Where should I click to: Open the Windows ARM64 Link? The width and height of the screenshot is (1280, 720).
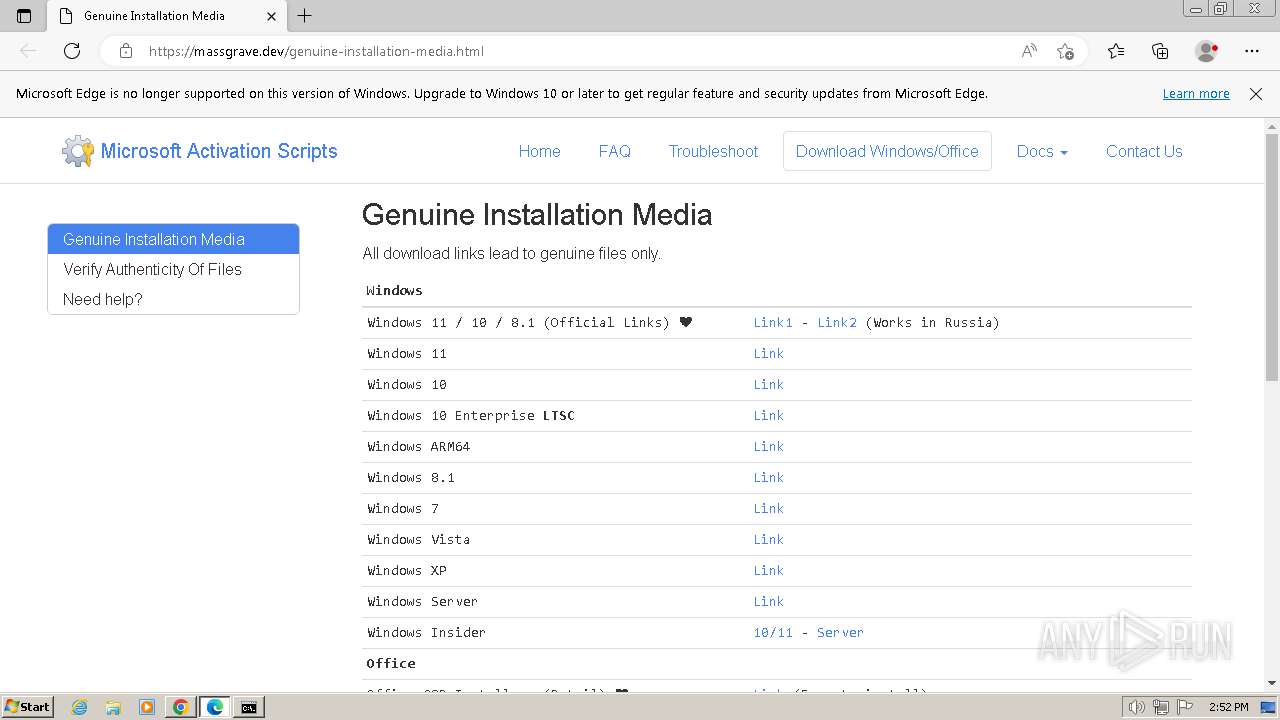tap(768, 446)
